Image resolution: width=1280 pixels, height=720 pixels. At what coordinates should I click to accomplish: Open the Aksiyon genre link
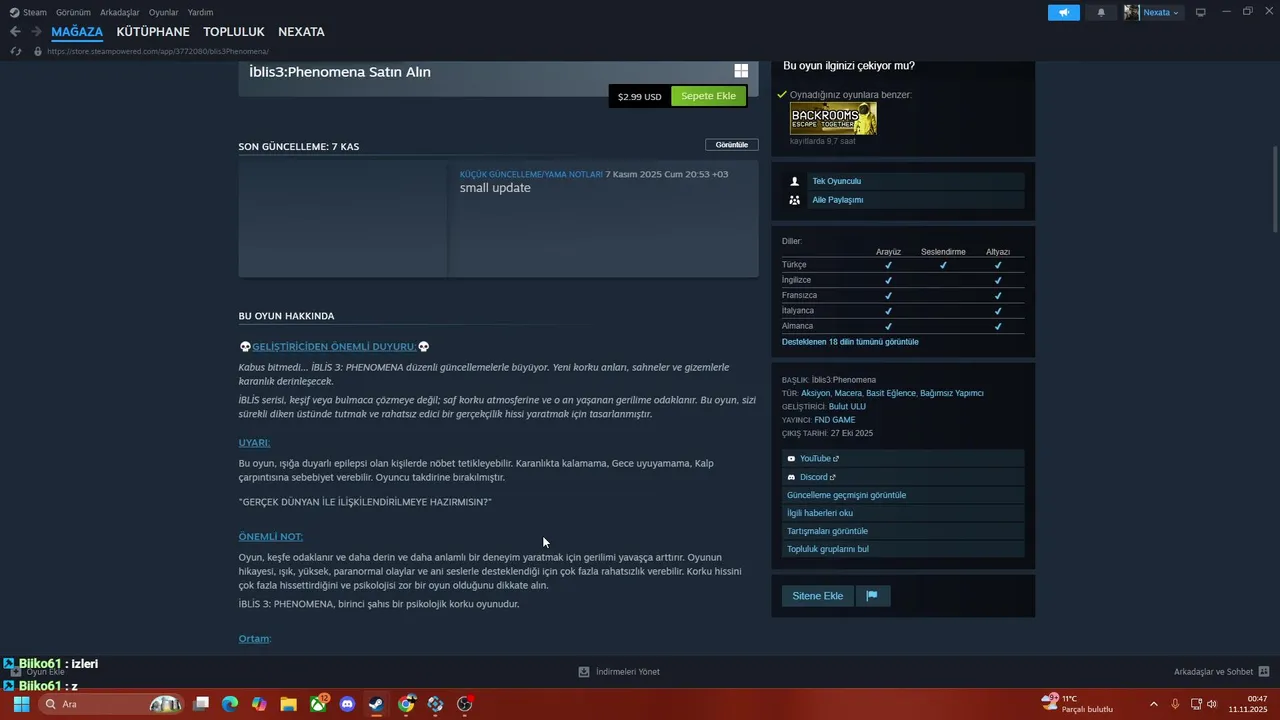coord(815,393)
